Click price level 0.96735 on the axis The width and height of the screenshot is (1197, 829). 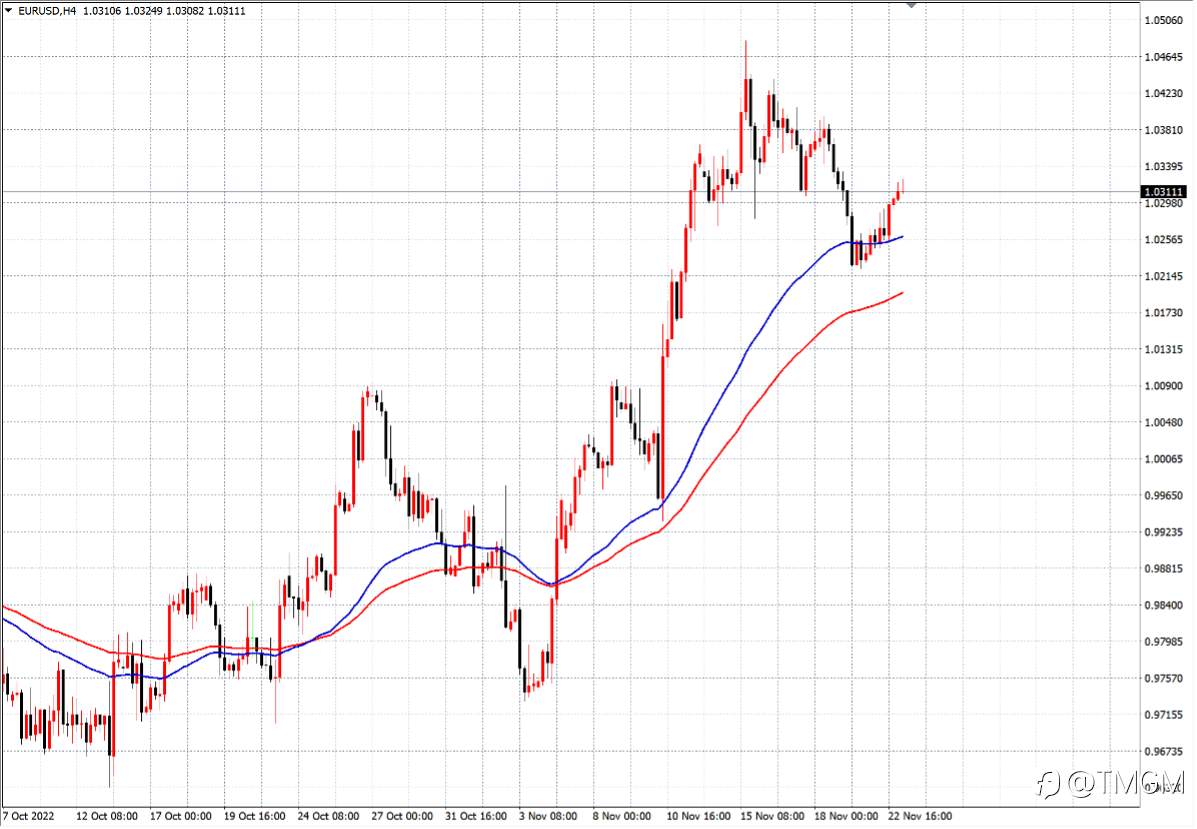[x=1163, y=751]
